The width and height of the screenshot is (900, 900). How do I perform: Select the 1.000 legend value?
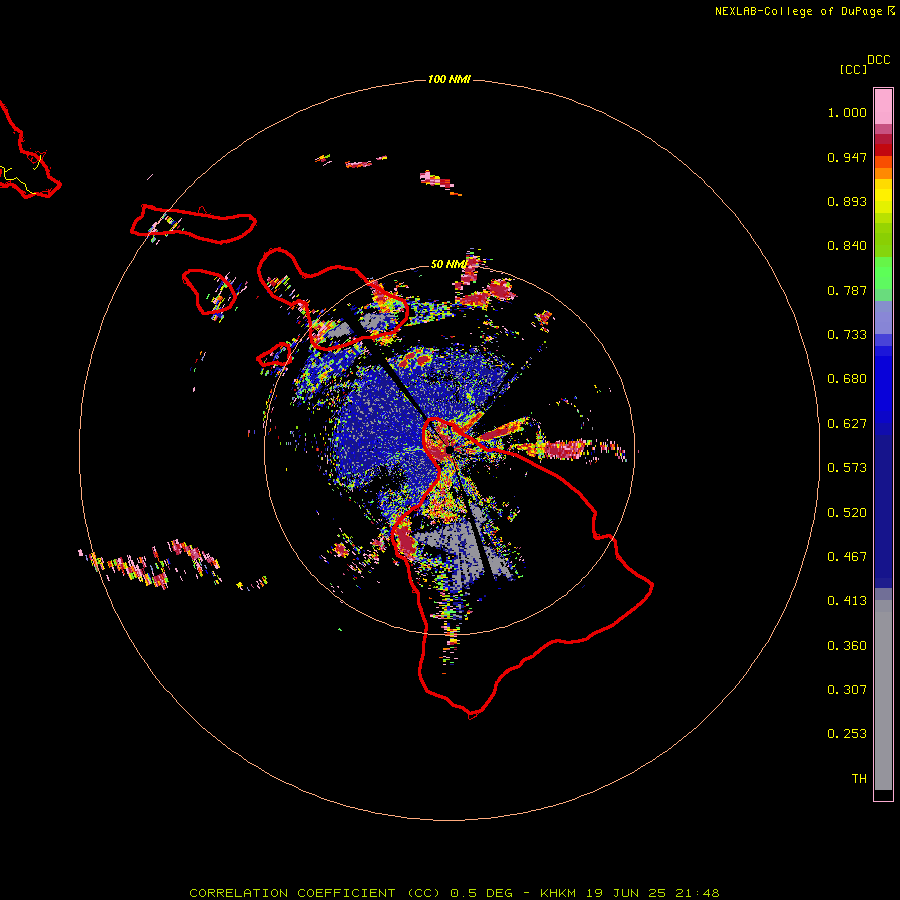click(847, 112)
